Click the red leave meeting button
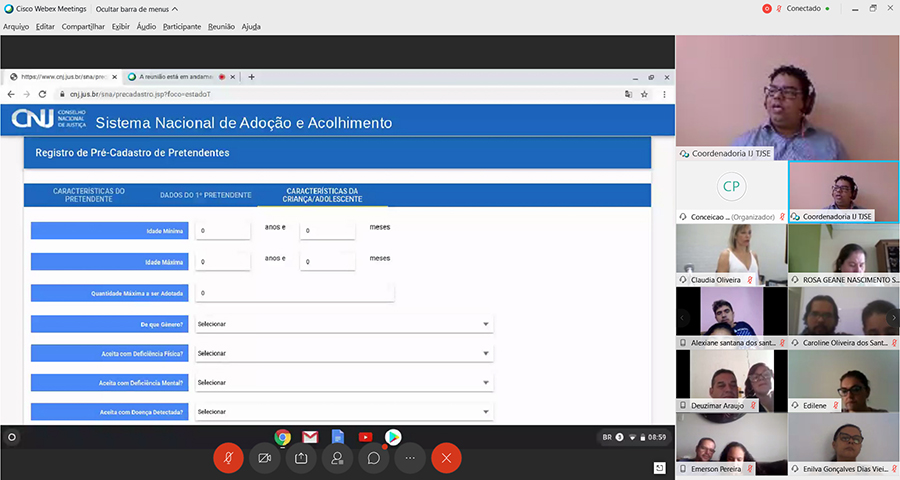Image resolution: width=900 pixels, height=480 pixels. click(x=446, y=457)
